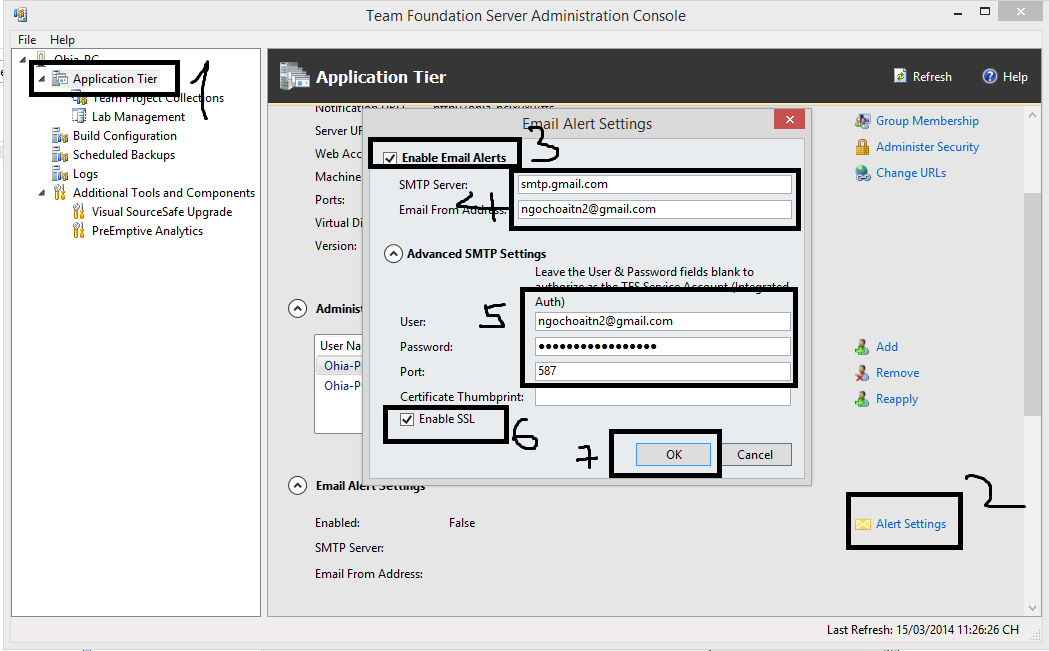
Task: Open Administer Security link
Action: tap(927, 147)
